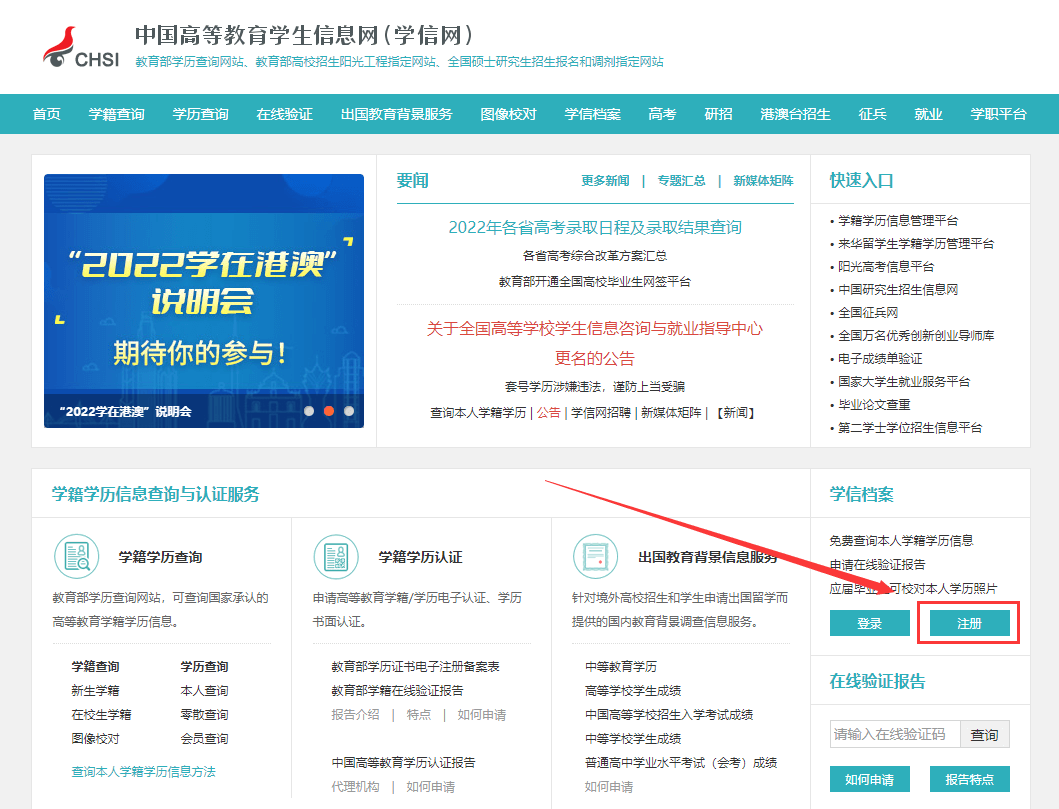Select the active orange banner slide dot
Image resolution: width=1059 pixels, height=809 pixels.
[329, 411]
